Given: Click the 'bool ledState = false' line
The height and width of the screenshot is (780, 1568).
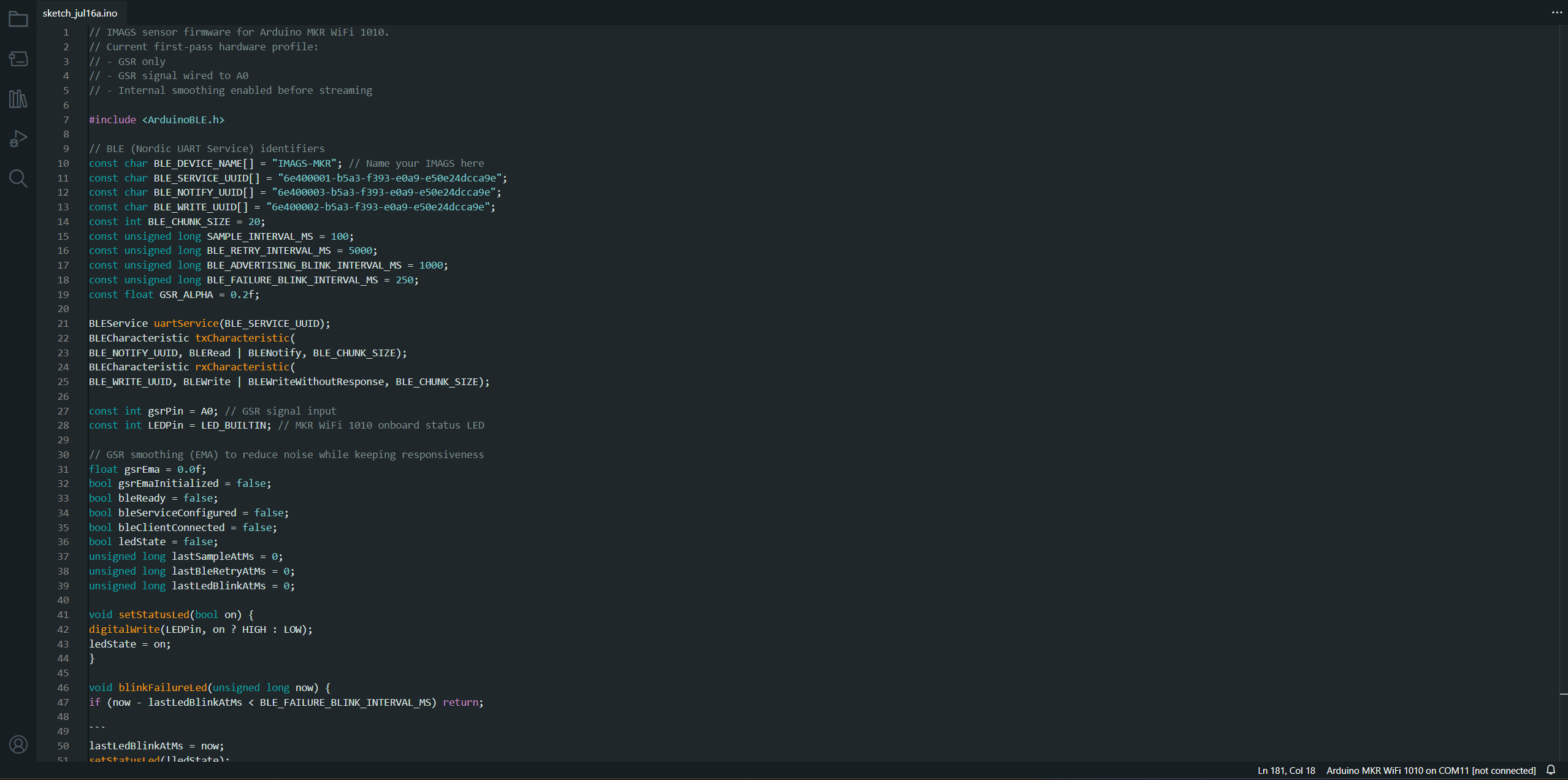Looking at the screenshot, I should click(153, 541).
